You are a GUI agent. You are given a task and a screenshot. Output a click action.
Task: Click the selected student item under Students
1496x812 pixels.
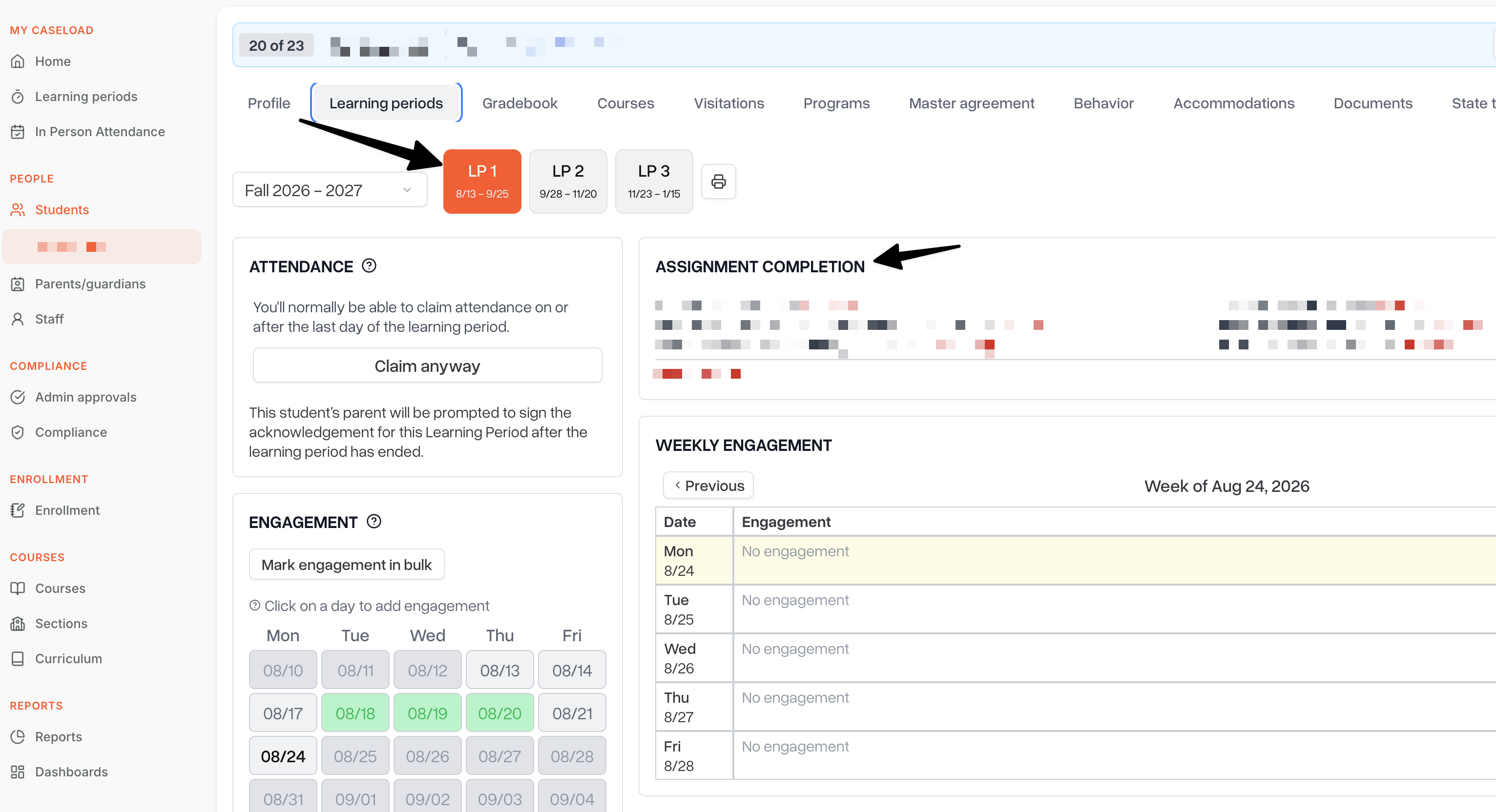pos(102,247)
